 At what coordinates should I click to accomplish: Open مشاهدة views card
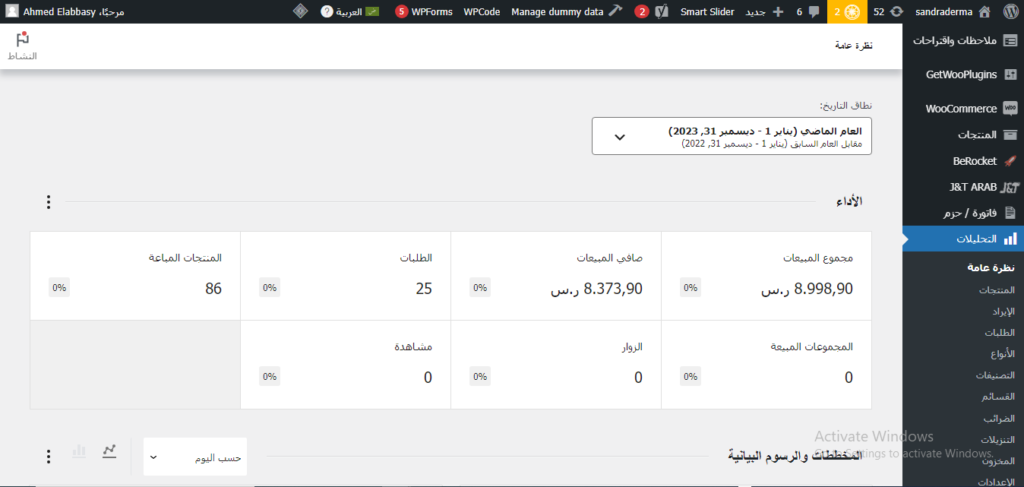[x=345, y=365]
